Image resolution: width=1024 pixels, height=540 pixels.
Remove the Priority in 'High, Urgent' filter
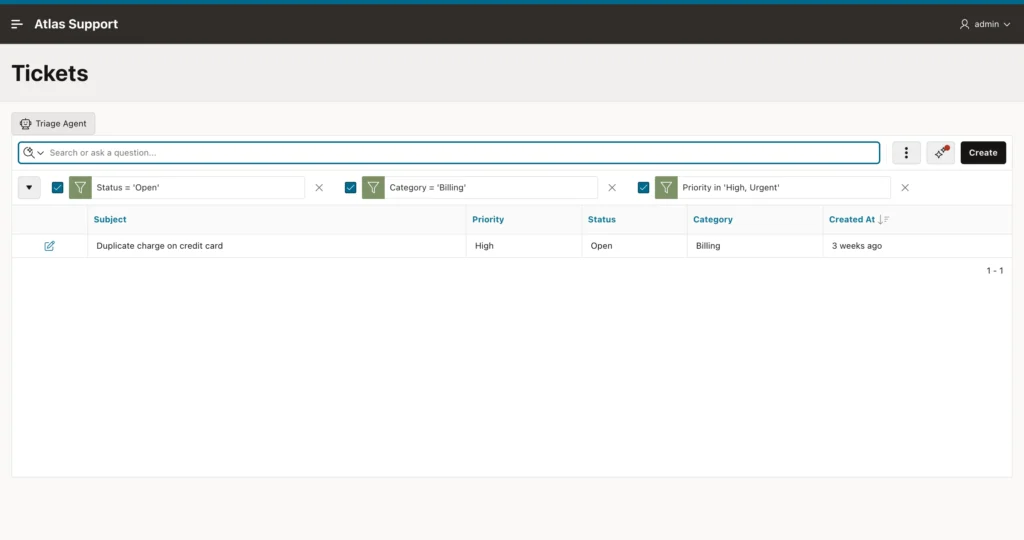pos(905,187)
